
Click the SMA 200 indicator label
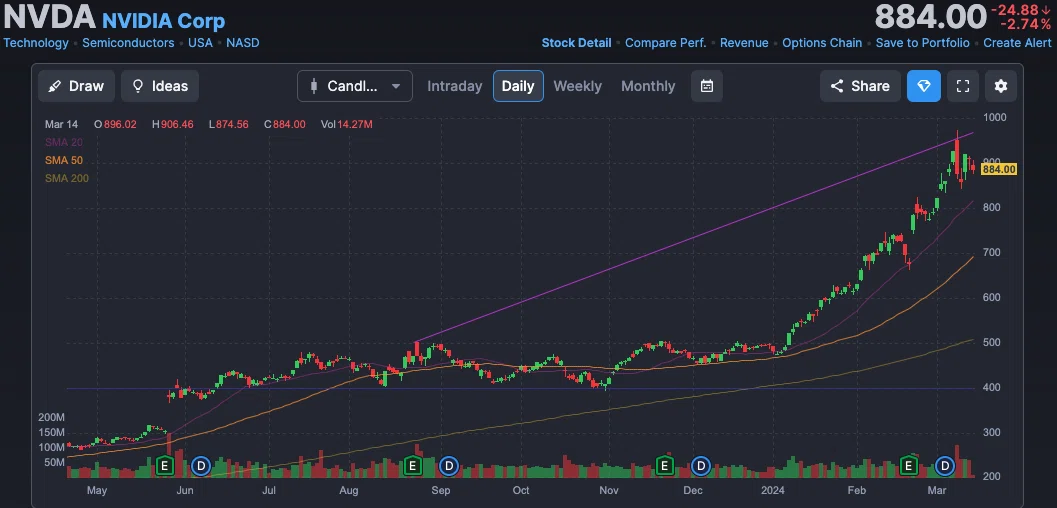click(x=67, y=179)
